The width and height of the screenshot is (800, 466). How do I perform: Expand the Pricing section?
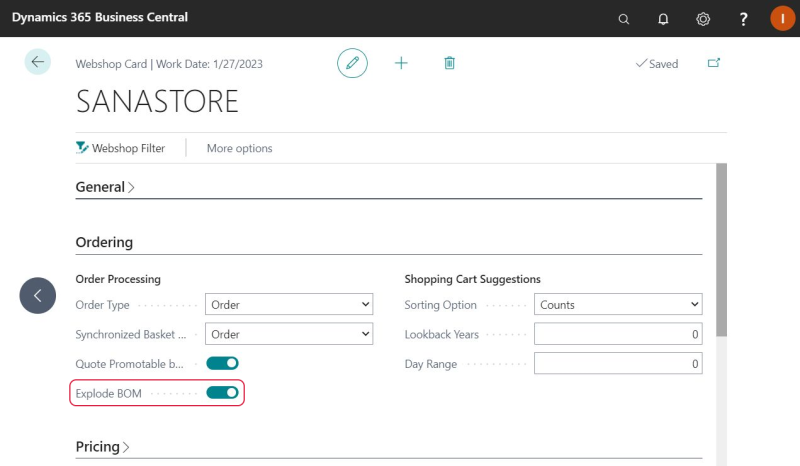point(103,447)
